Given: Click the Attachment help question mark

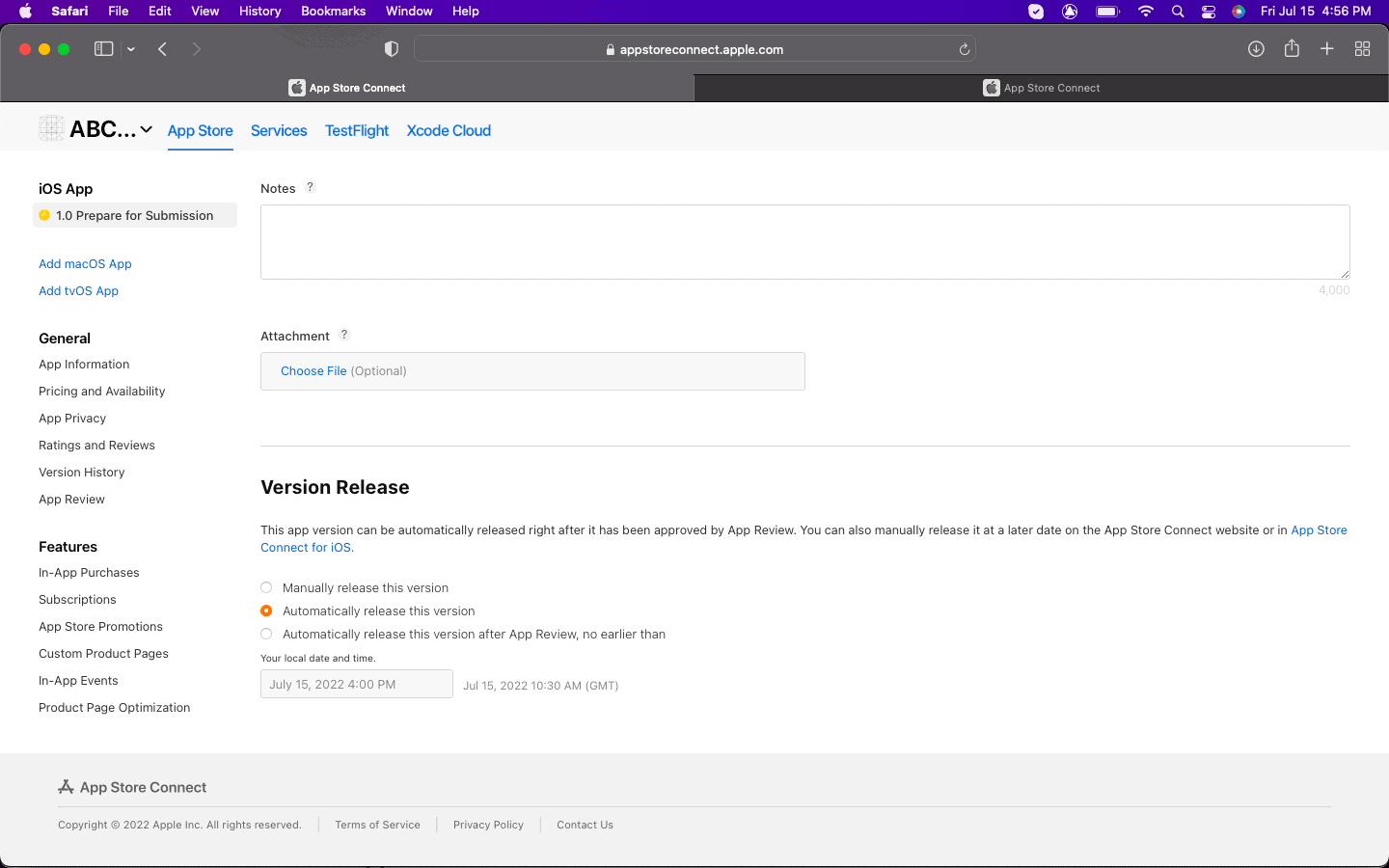Looking at the screenshot, I should (x=343, y=335).
